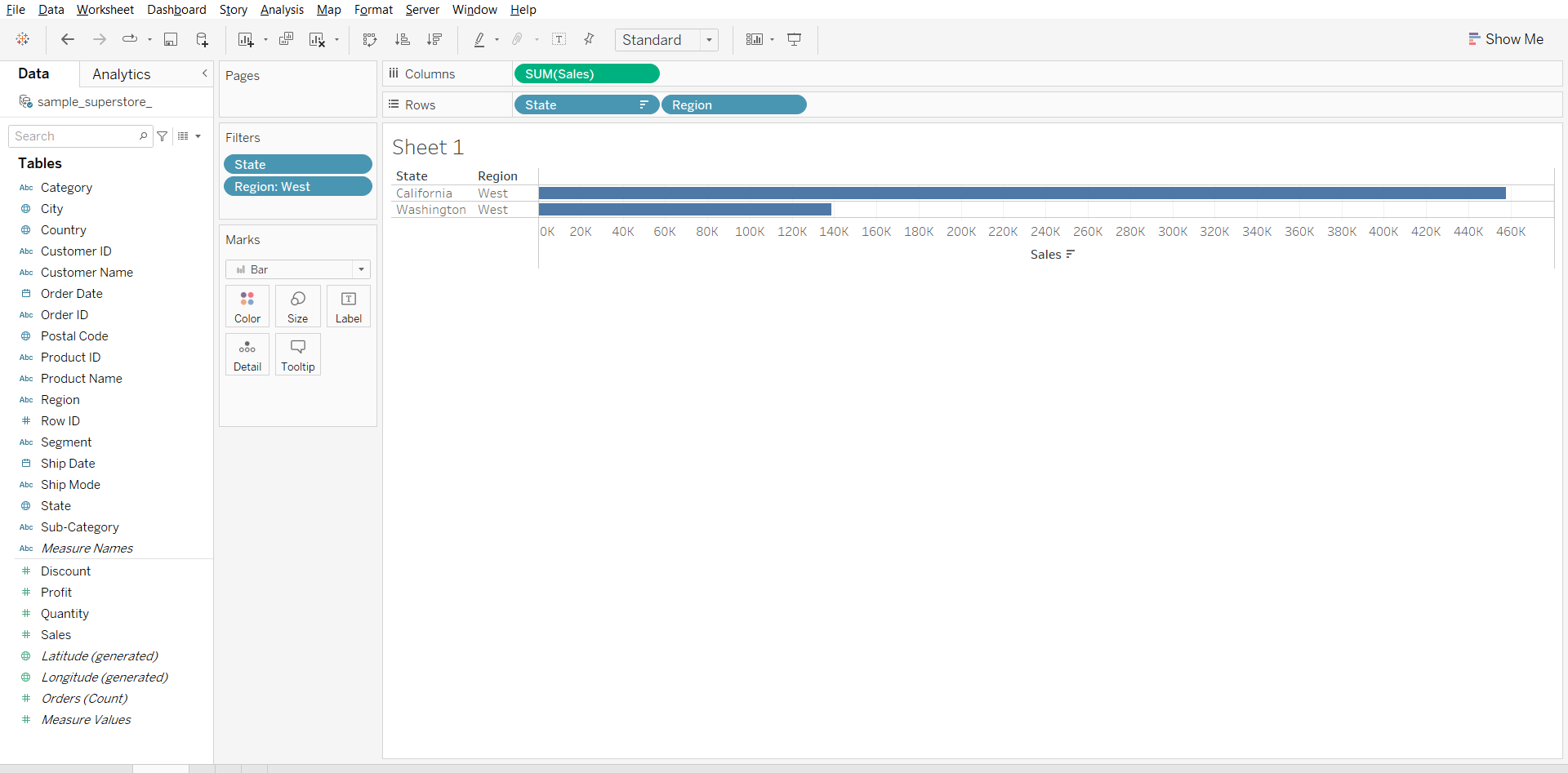1568x773 pixels.
Task: Toggle the Fix Axes pin icon
Action: click(589, 39)
